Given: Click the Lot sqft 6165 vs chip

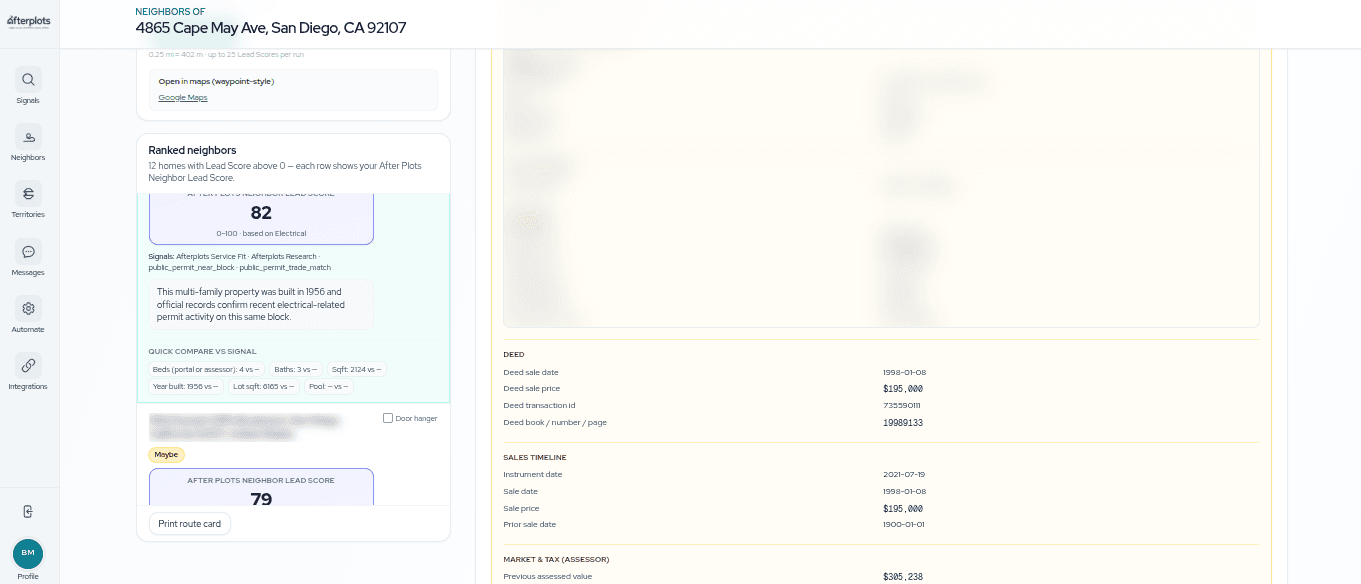Looking at the screenshot, I should [x=263, y=386].
